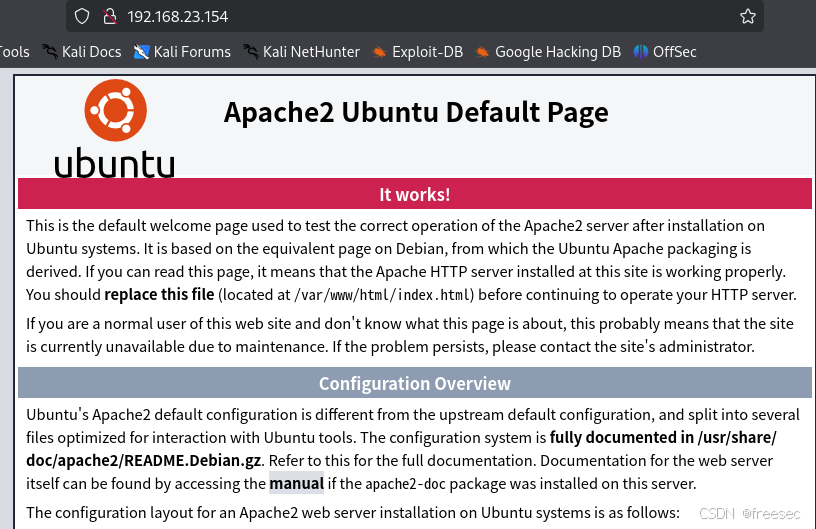
Task: Click the bold replace this file text
Action: [x=159, y=294]
